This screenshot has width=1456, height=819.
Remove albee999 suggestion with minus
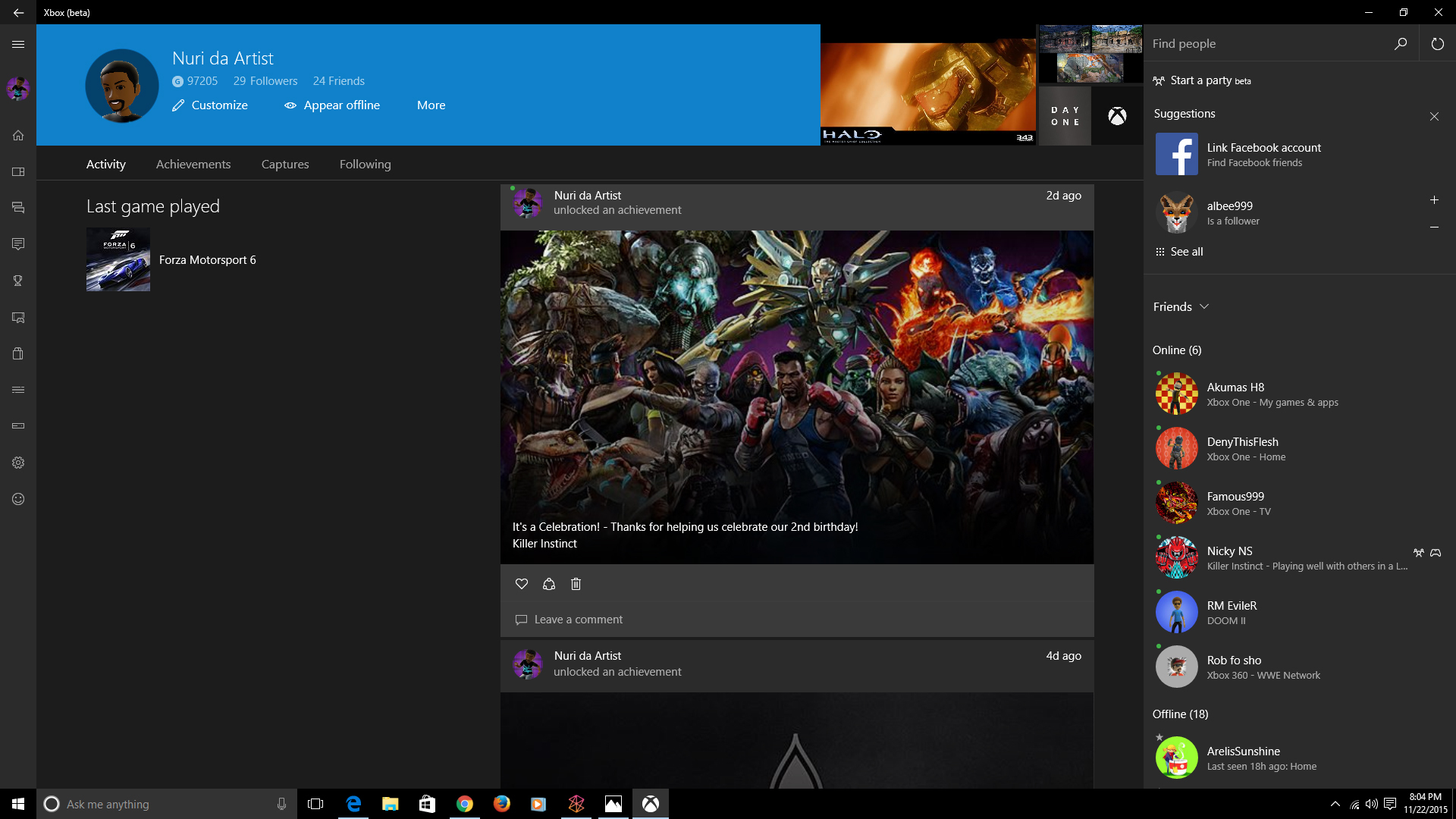(x=1434, y=227)
